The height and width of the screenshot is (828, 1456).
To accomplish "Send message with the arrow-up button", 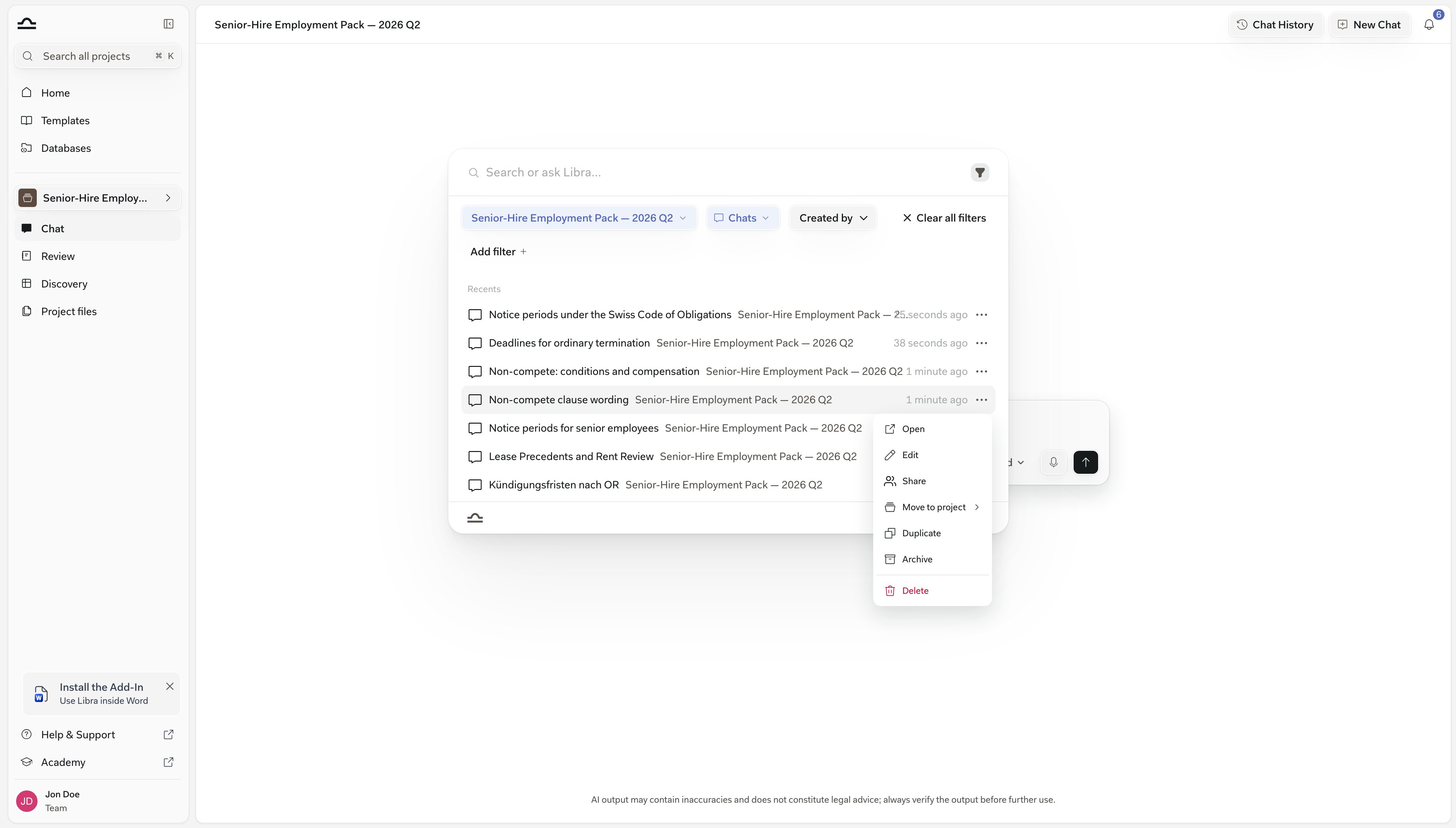I will (x=1085, y=462).
